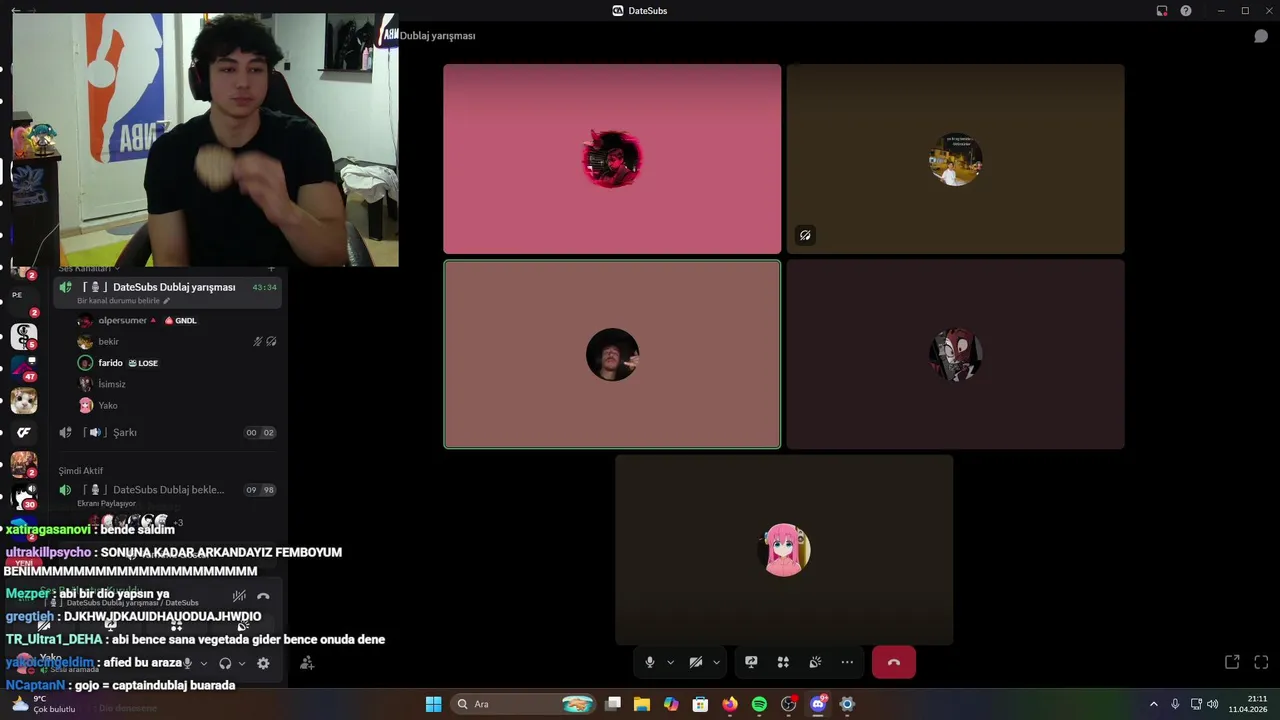Open output options arrow beside headphones

click(x=242, y=663)
